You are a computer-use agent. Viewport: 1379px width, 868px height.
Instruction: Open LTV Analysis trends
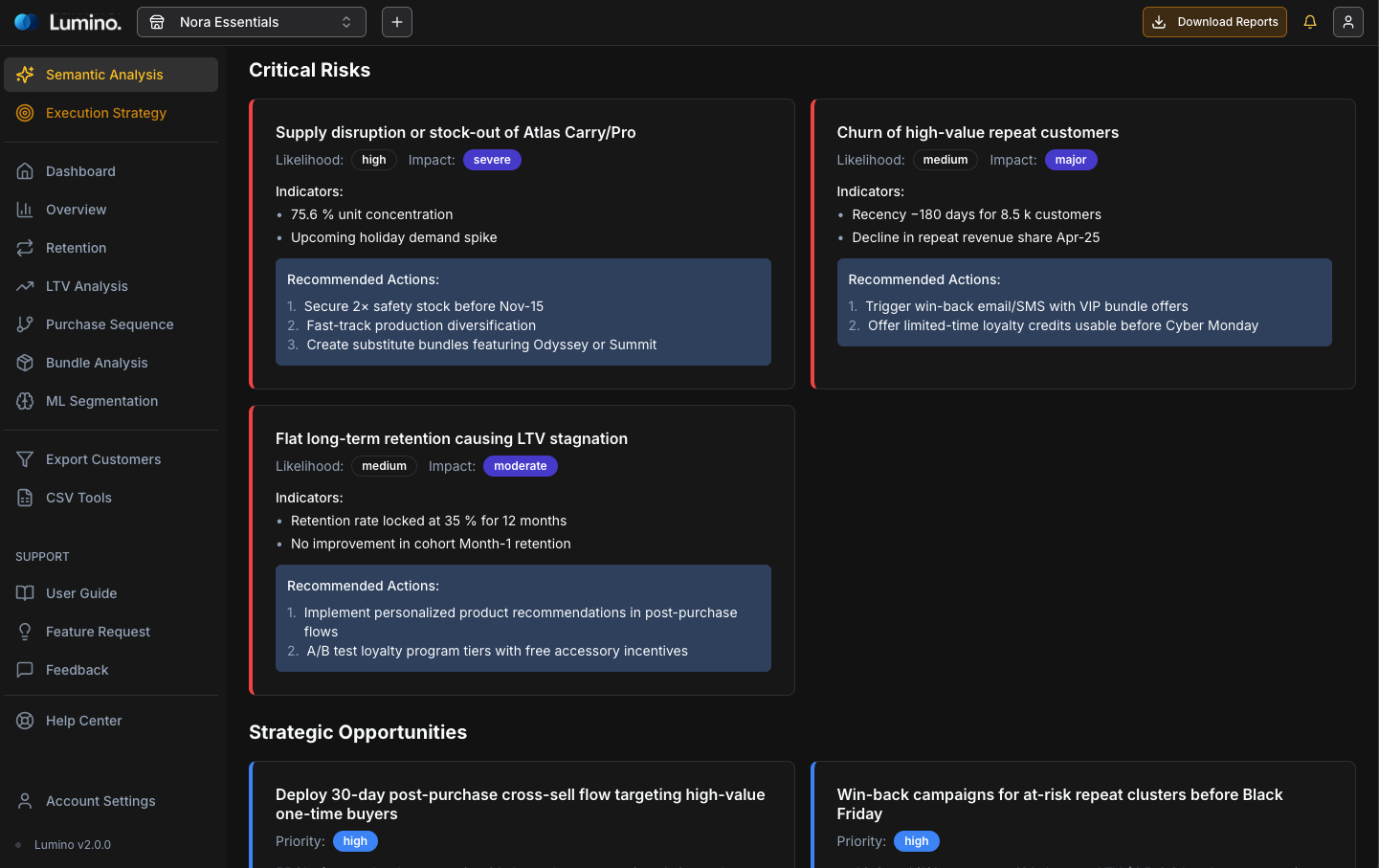coord(86,286)
